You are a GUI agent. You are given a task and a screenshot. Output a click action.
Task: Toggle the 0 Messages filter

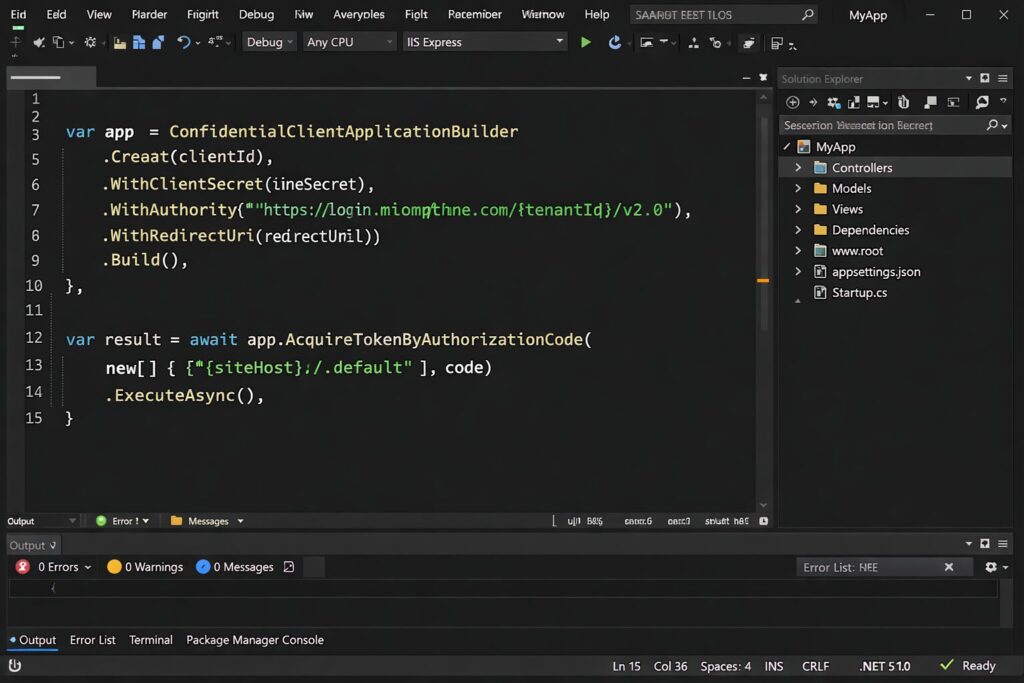pos(235,567)
